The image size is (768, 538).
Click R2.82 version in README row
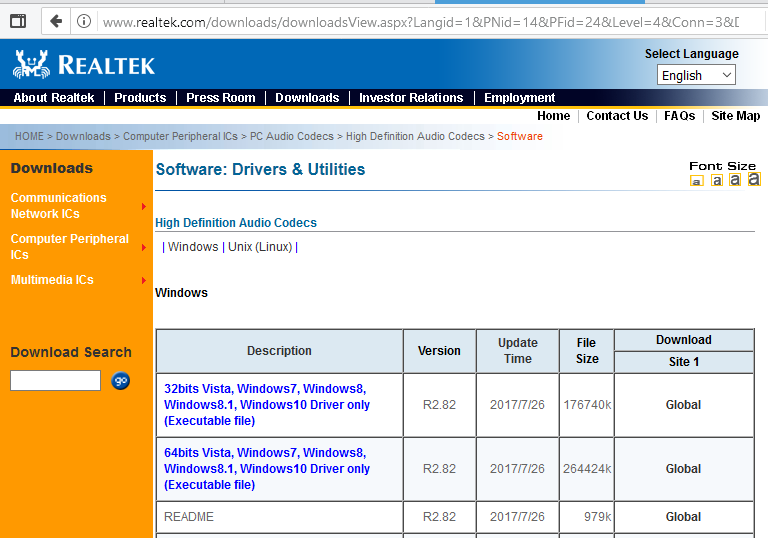439,516
